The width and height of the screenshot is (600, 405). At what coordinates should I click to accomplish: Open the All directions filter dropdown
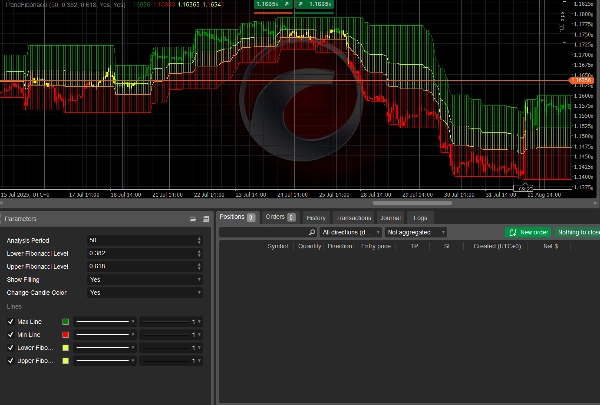coord(351,232)
